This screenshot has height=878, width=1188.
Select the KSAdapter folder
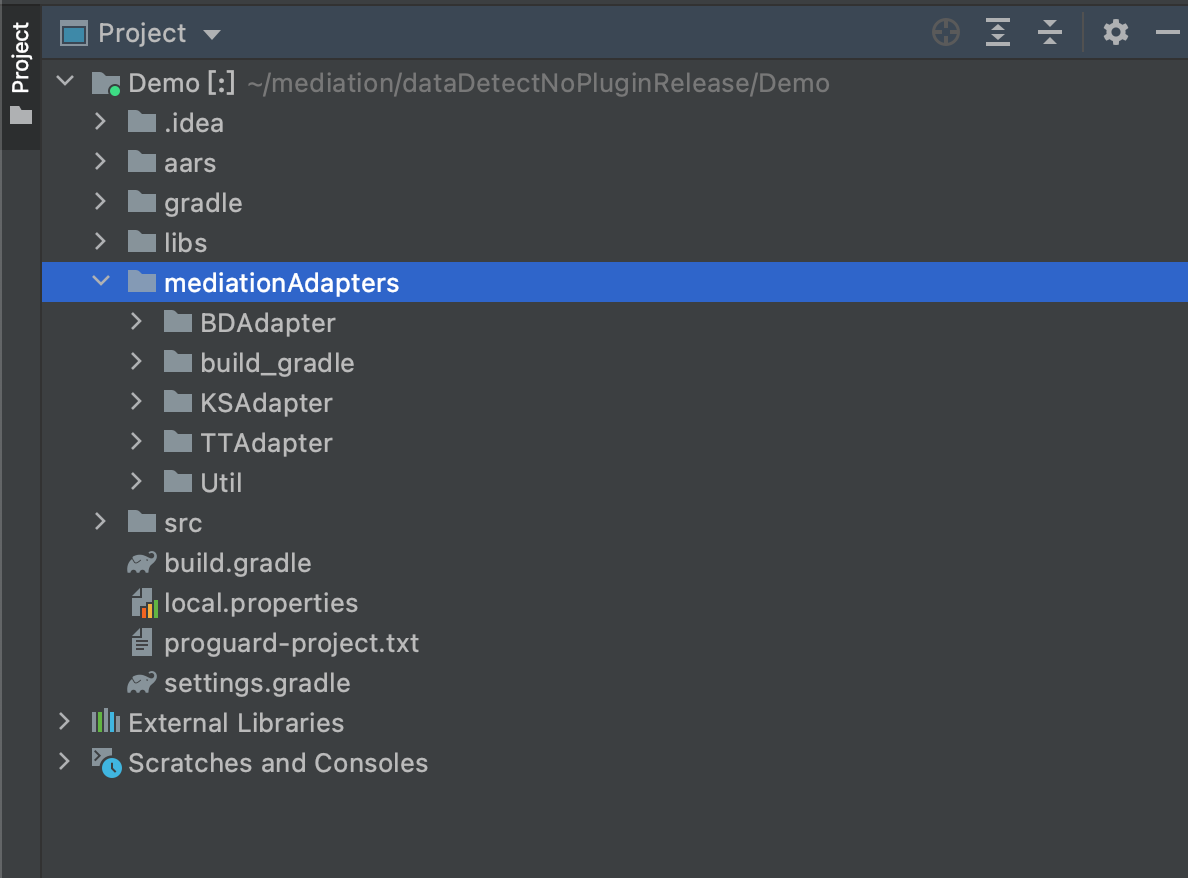[266, 403]
